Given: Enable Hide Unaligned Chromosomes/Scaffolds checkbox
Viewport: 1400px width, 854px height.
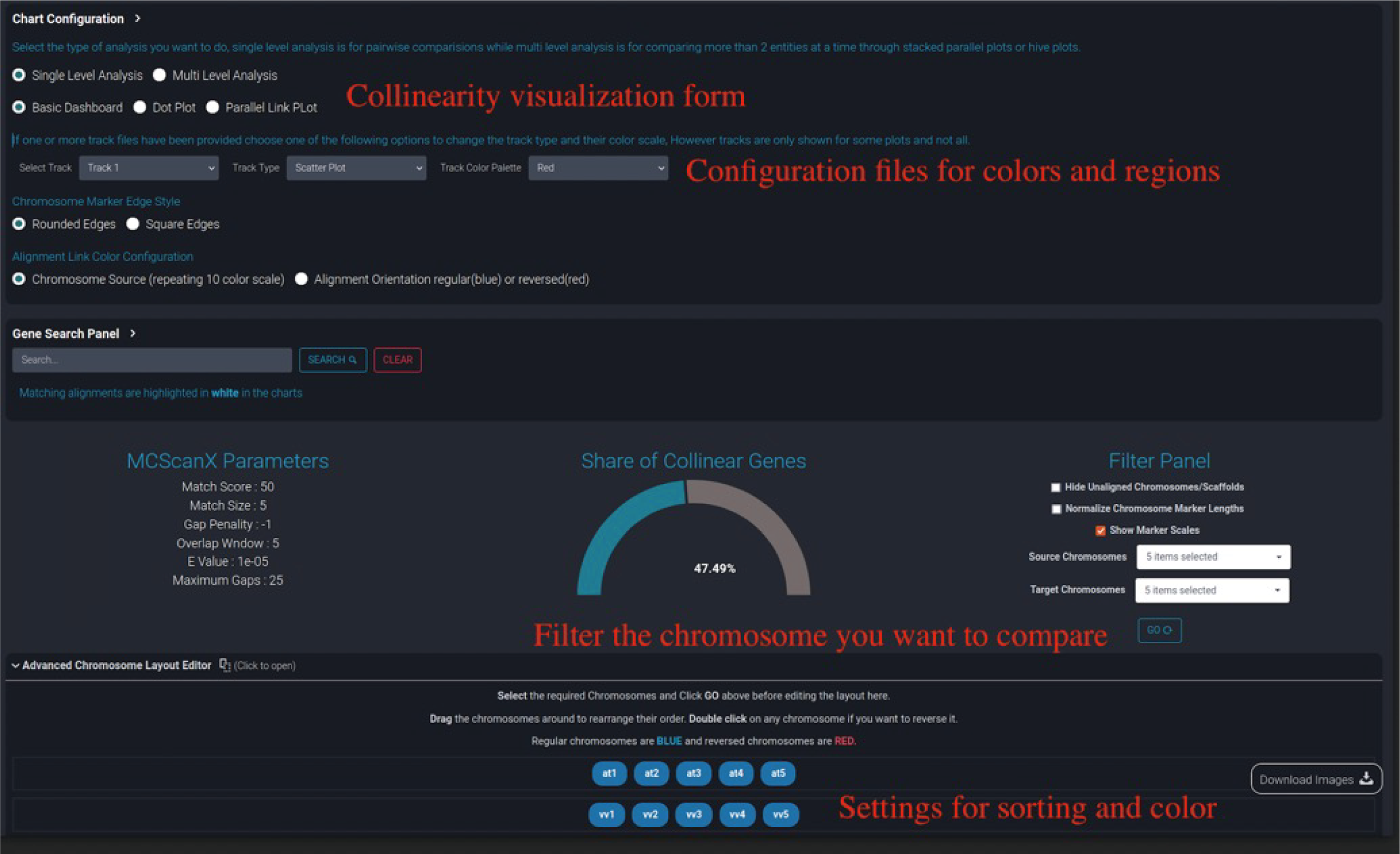Looking at the screenshot, I should tap(1056, 487).
